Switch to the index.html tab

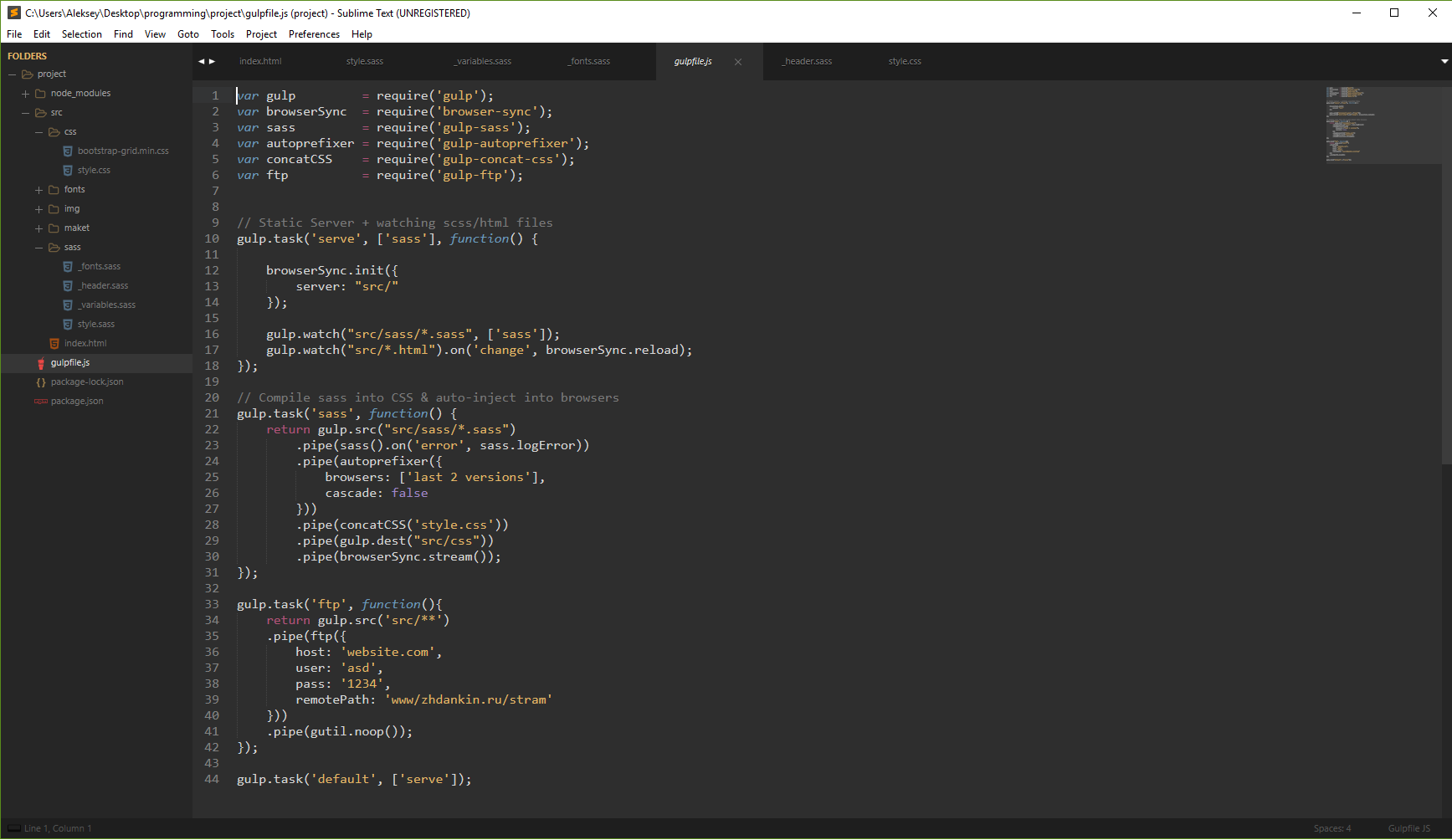pos(260,61)
